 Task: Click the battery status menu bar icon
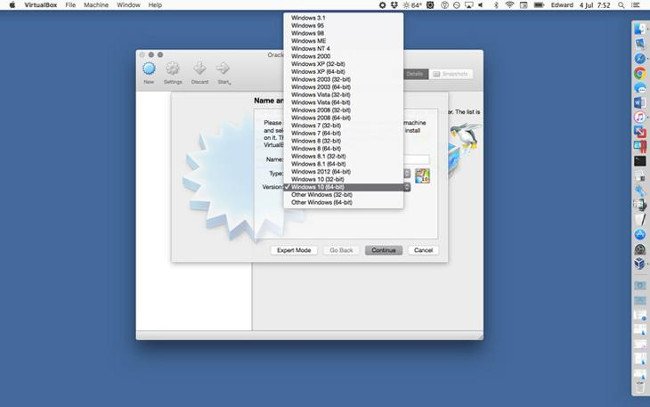pyautogui.click(x=538, y=5)
